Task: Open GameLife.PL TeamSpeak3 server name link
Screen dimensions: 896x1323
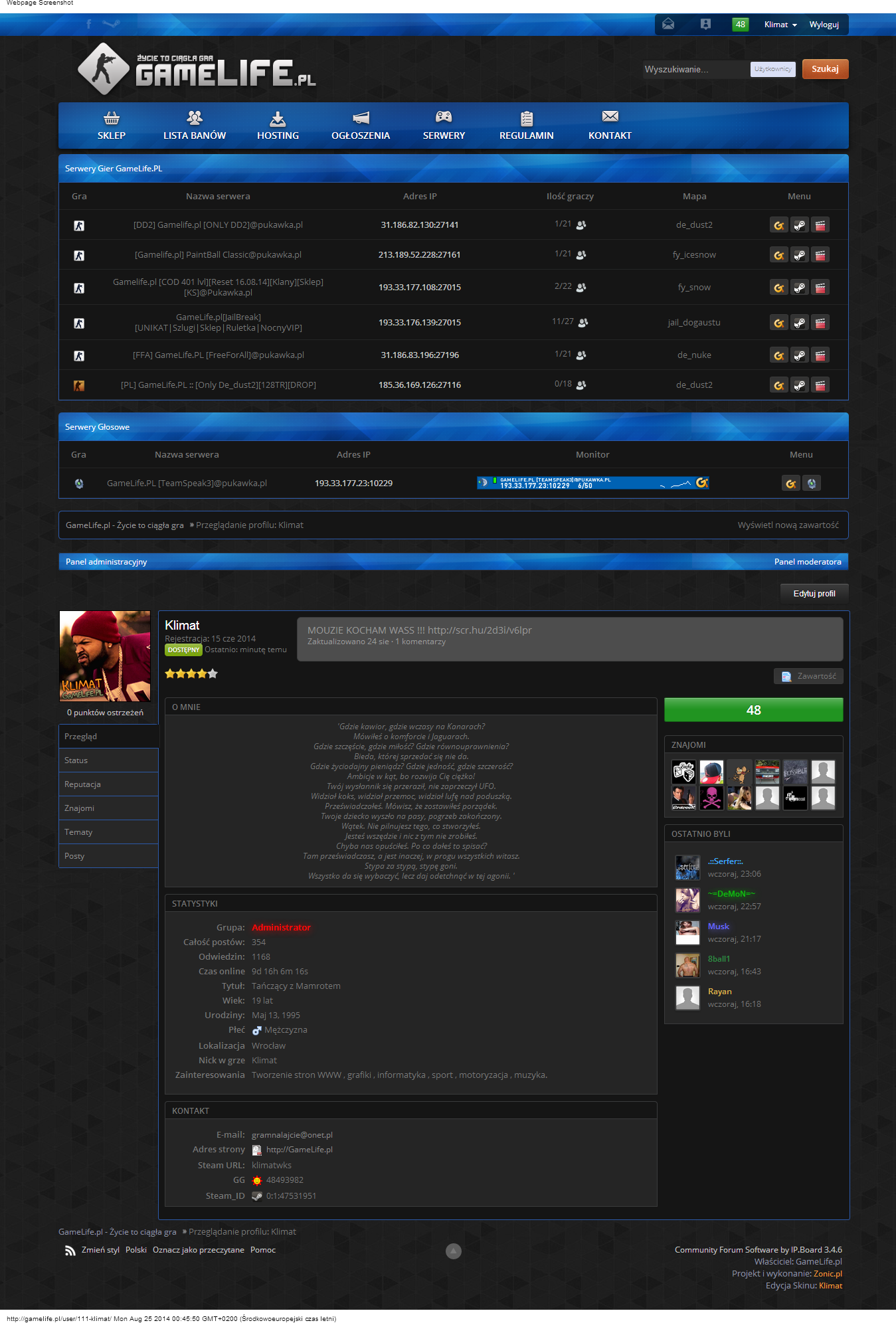Action: [187, 484]
